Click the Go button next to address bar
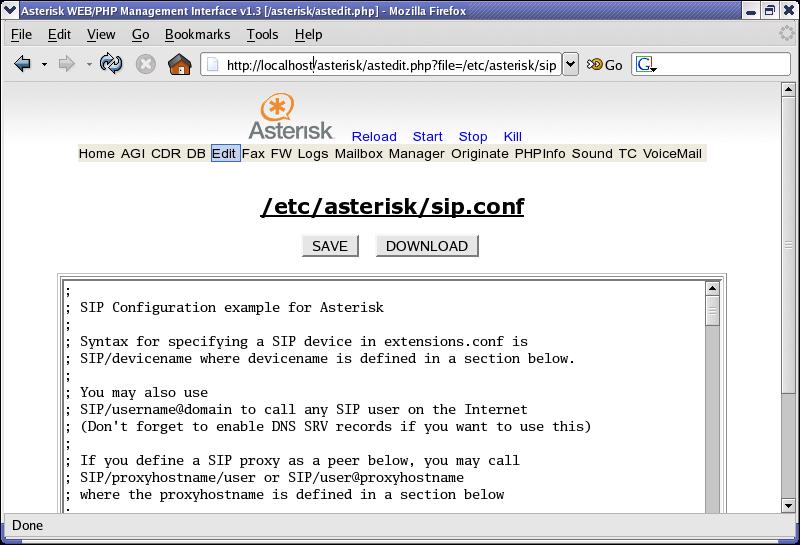The height and width of the screenshot is (545, 800). coord(605,65)
